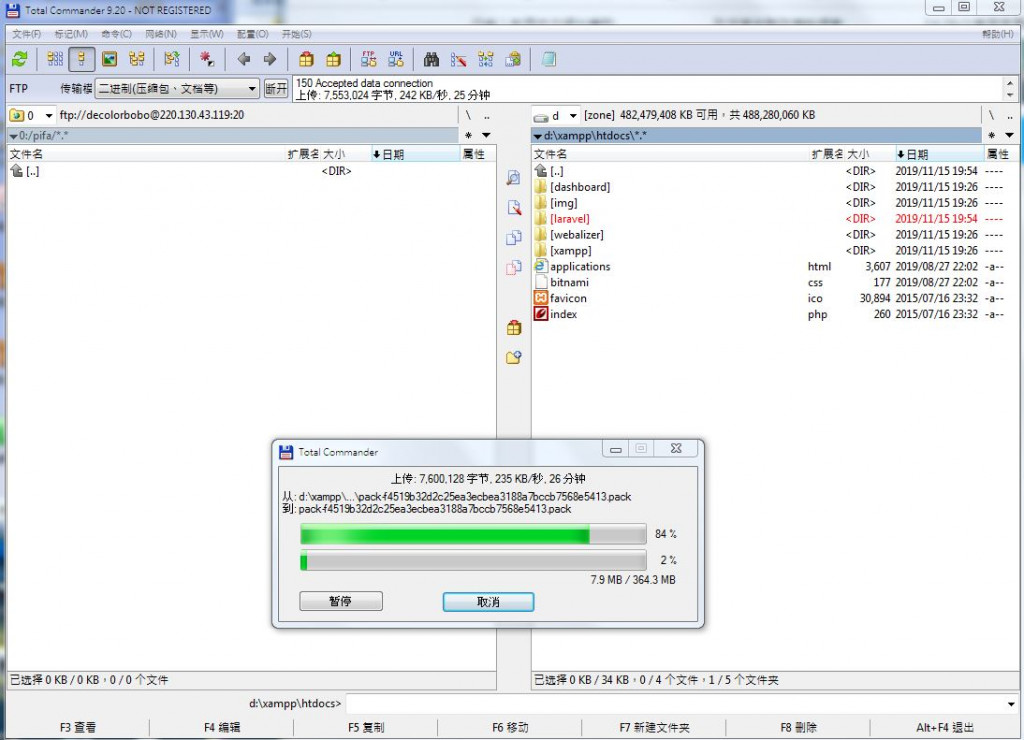Switch to brief file list view icon
This screenshot has height=740, width=1024.
coord(55,59)
